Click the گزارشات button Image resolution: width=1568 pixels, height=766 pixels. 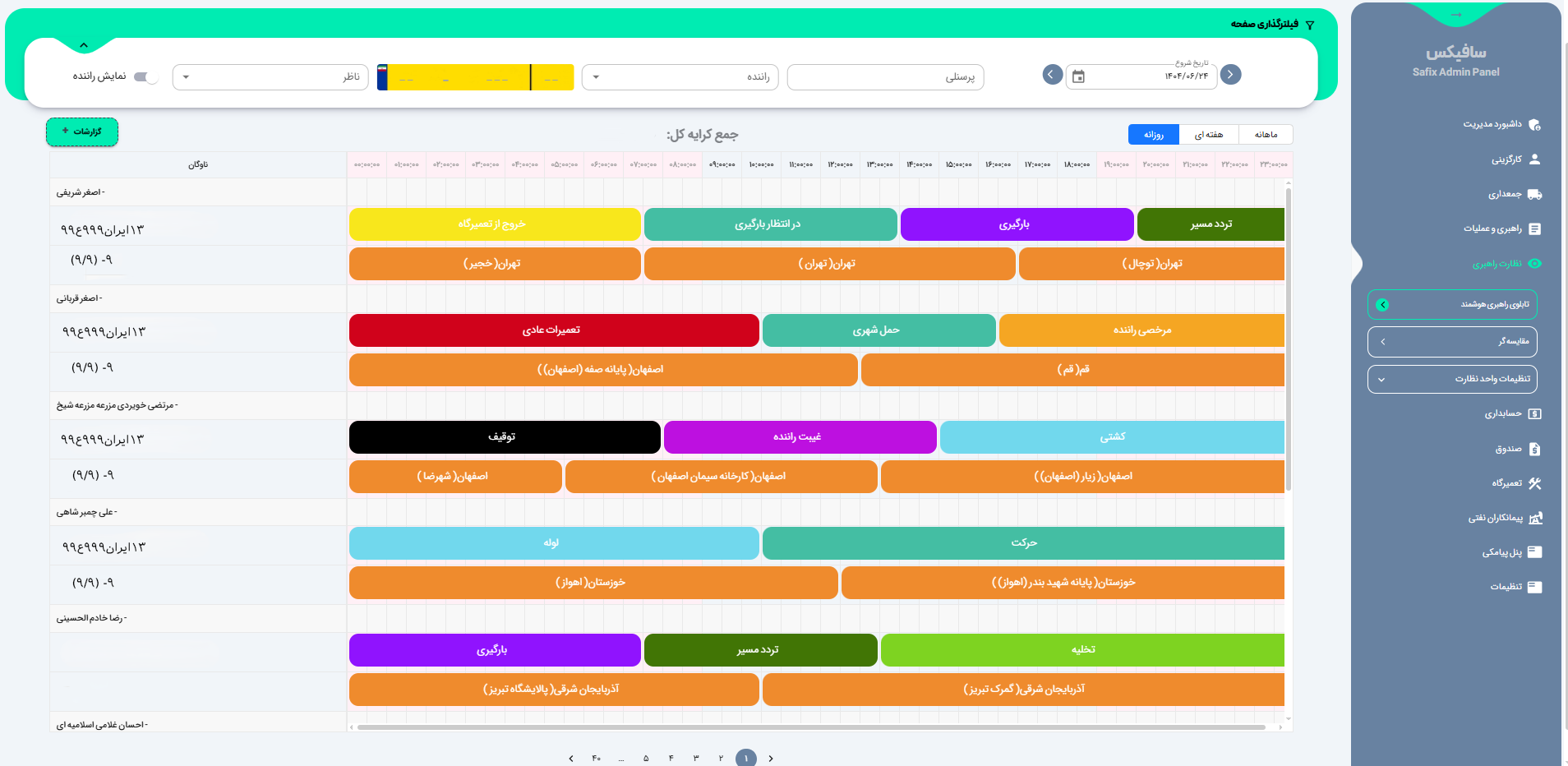click(x=82, y=132)
